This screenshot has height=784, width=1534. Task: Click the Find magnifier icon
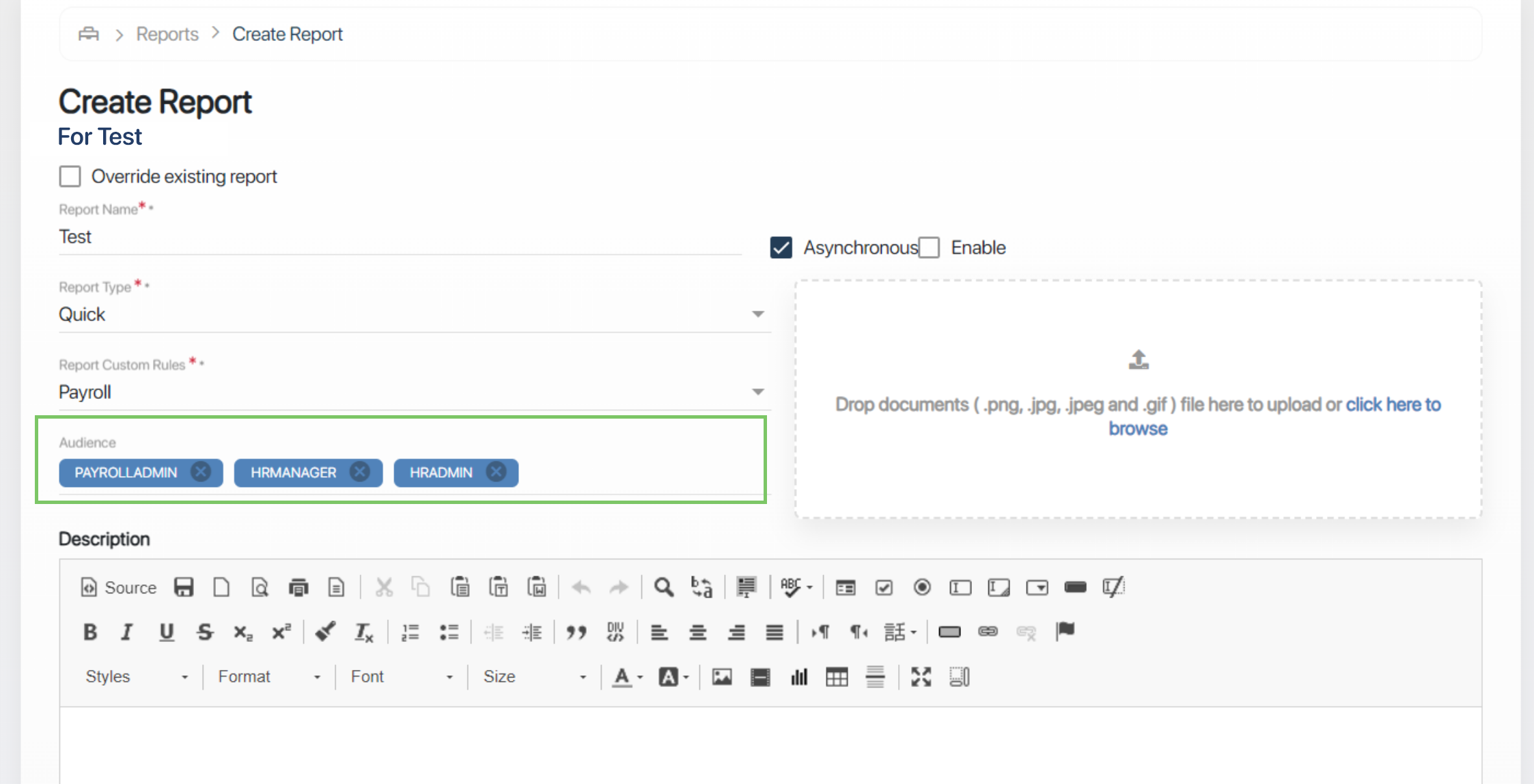(x=663, y=587)
